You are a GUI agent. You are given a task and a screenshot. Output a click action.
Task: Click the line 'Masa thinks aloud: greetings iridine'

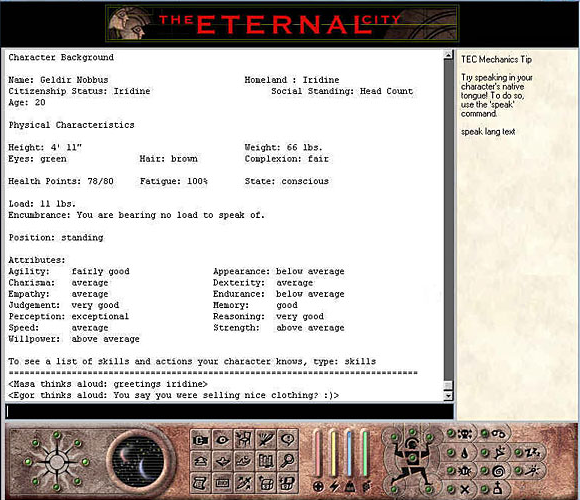pyautogui.click(x=108, y=384)
